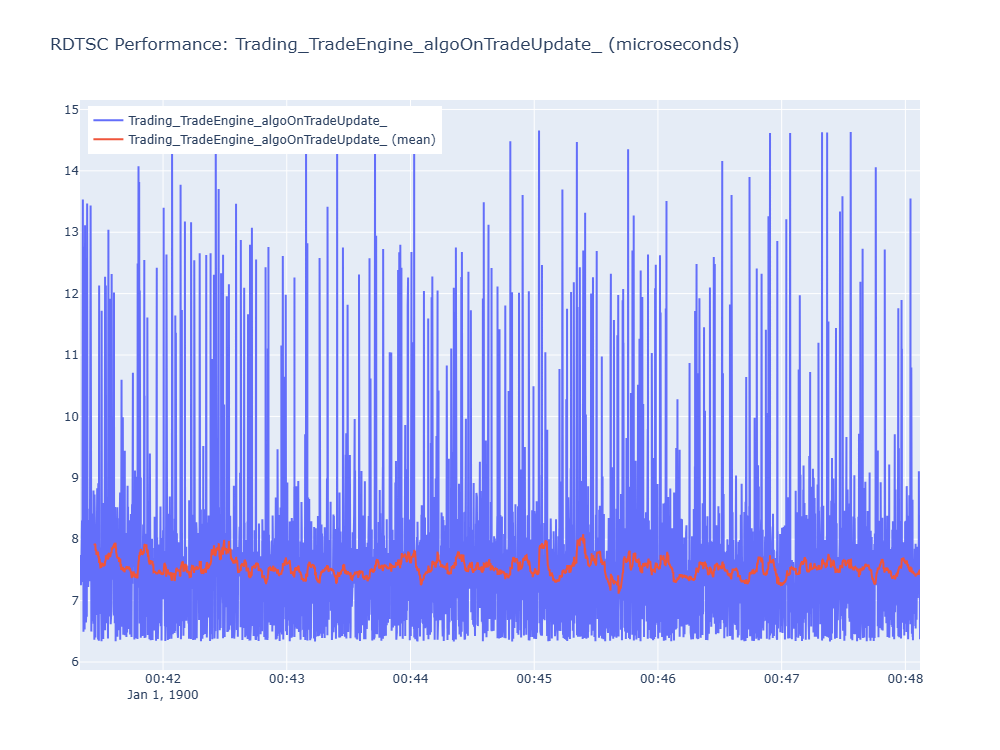This screenshot has width=1000, height=750.
Task: Click the 8 y-axis tick label
Action: point(75,539)
